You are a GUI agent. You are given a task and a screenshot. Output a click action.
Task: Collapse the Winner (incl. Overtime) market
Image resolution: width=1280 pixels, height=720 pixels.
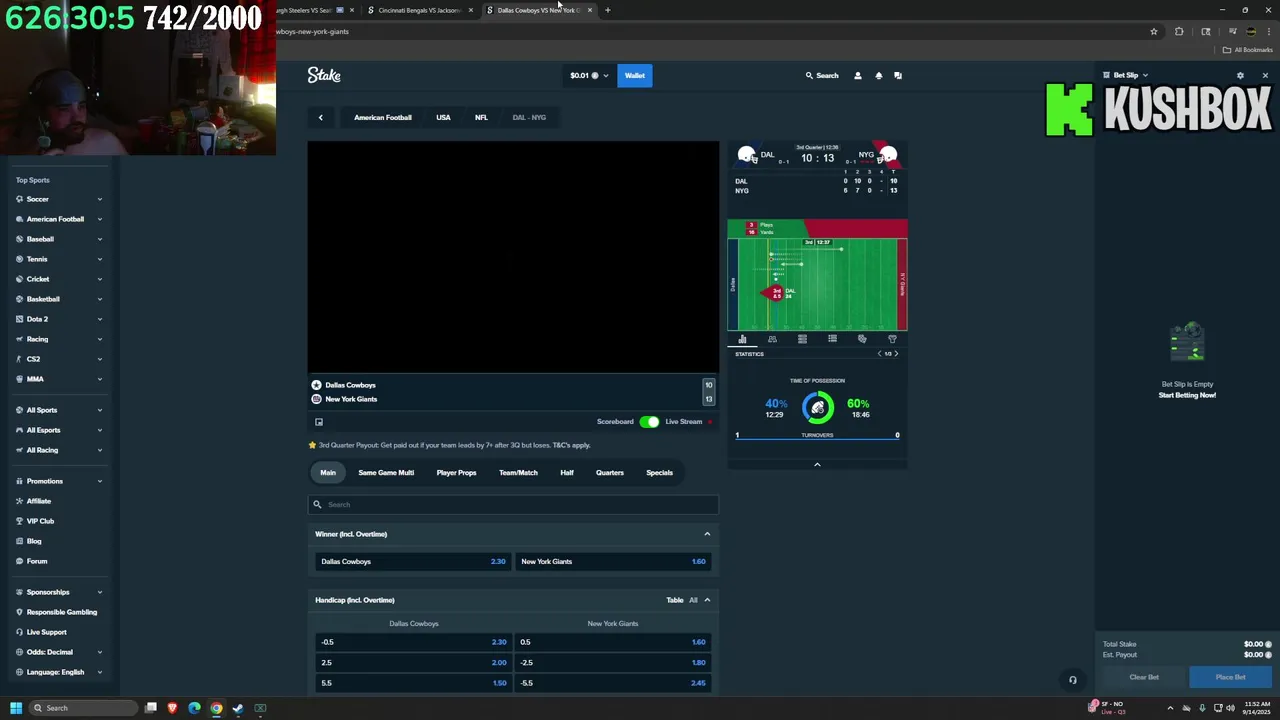[707, 534]
